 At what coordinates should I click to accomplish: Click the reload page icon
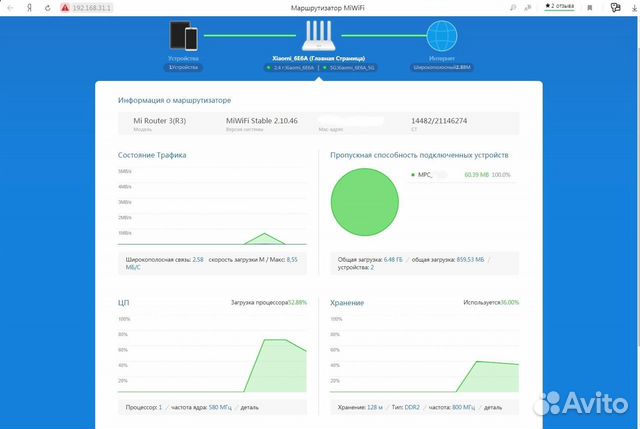tap(47, 6)
